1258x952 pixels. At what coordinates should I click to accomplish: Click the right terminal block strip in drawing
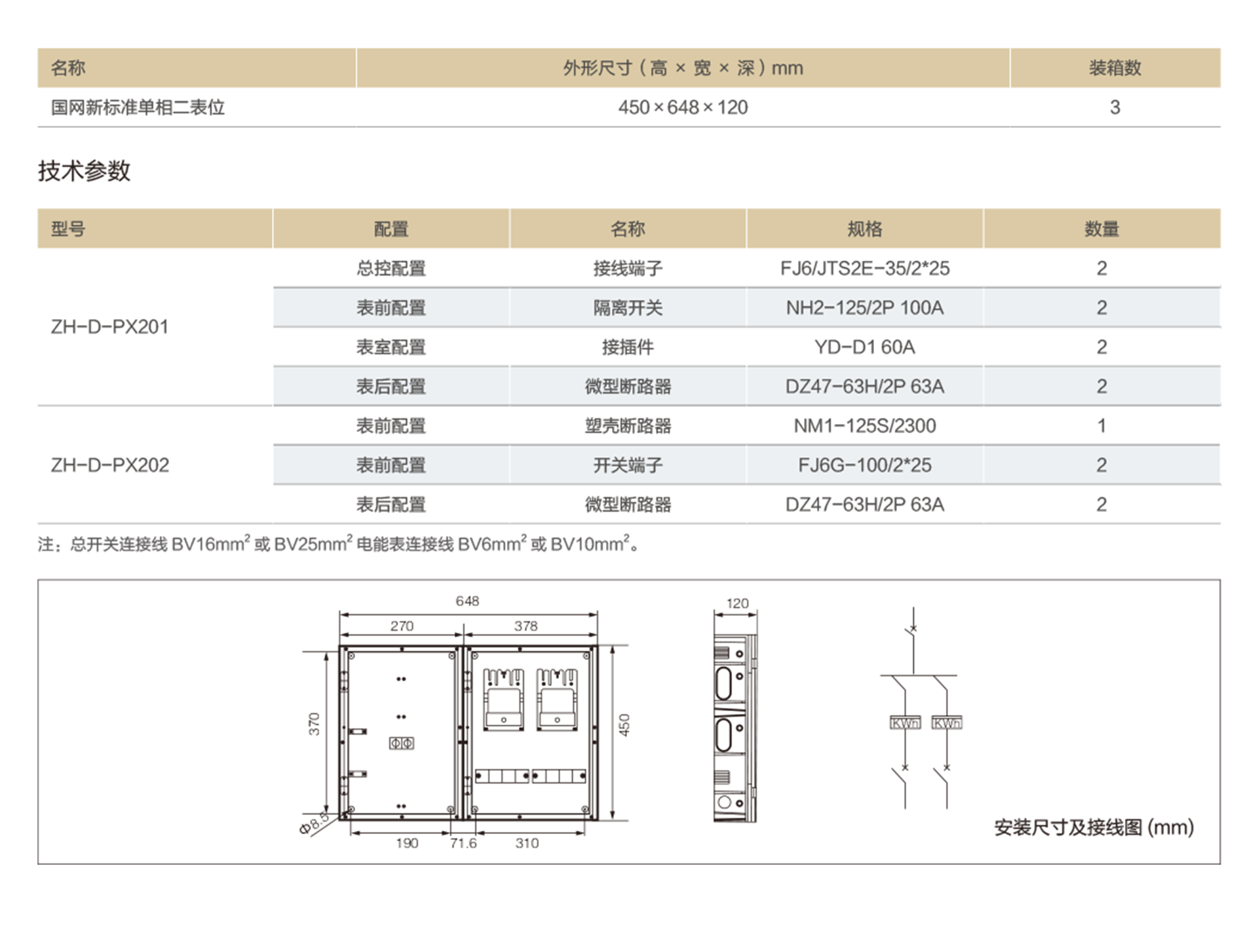pyautogui.click(x=558, y=776)
